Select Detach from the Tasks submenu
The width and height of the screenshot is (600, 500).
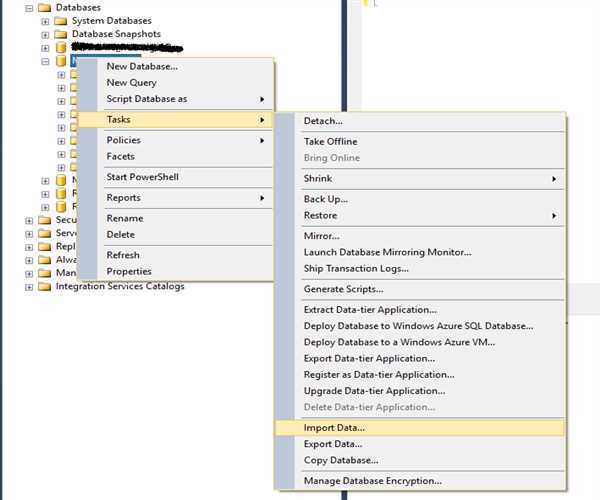323,121
